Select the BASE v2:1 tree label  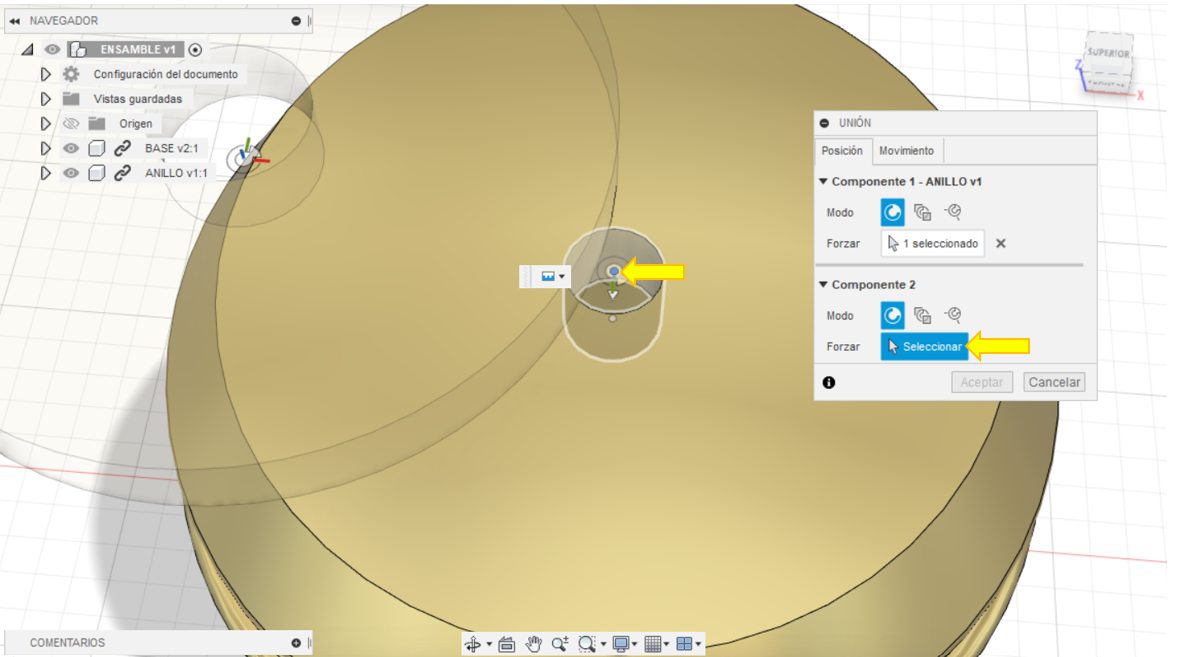pyautogui.click(x=171, y=148)
